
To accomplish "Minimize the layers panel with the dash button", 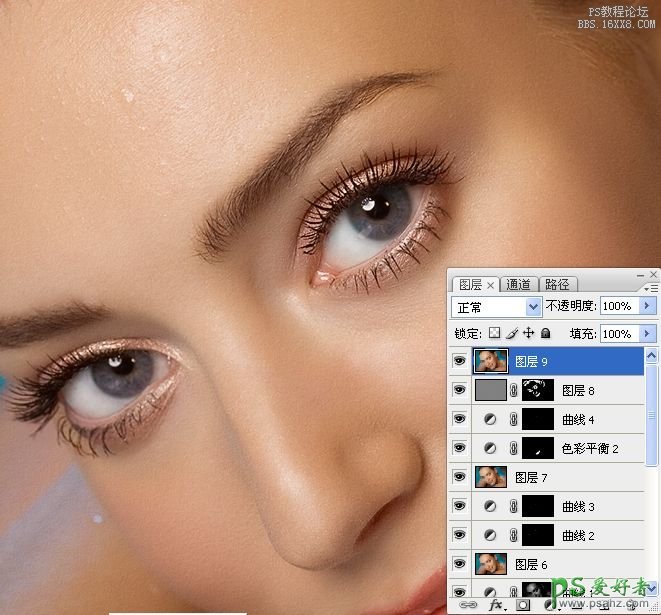I will point(641,275).
